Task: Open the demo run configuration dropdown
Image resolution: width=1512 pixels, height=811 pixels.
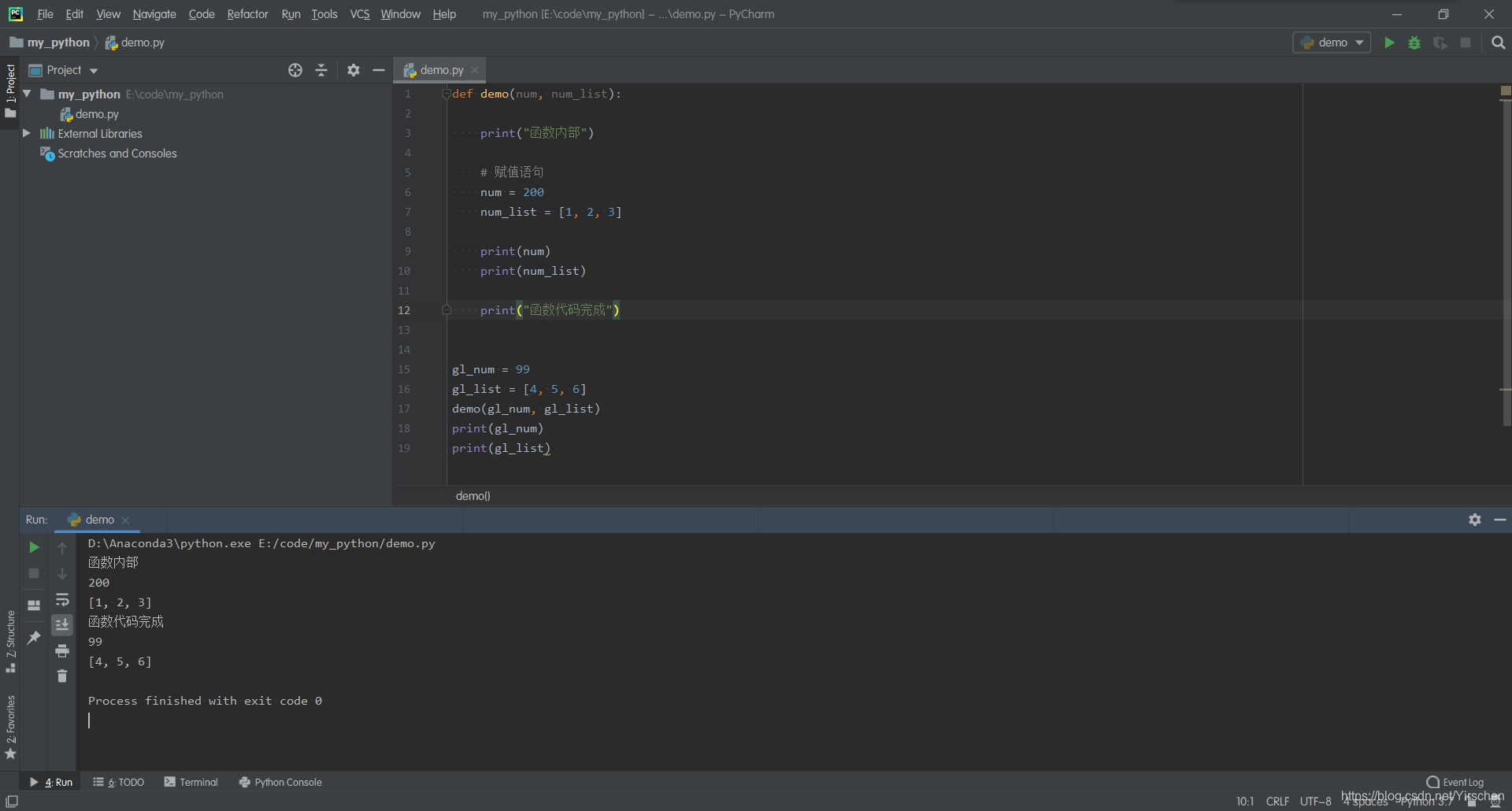Action: tap(1332, 43)
